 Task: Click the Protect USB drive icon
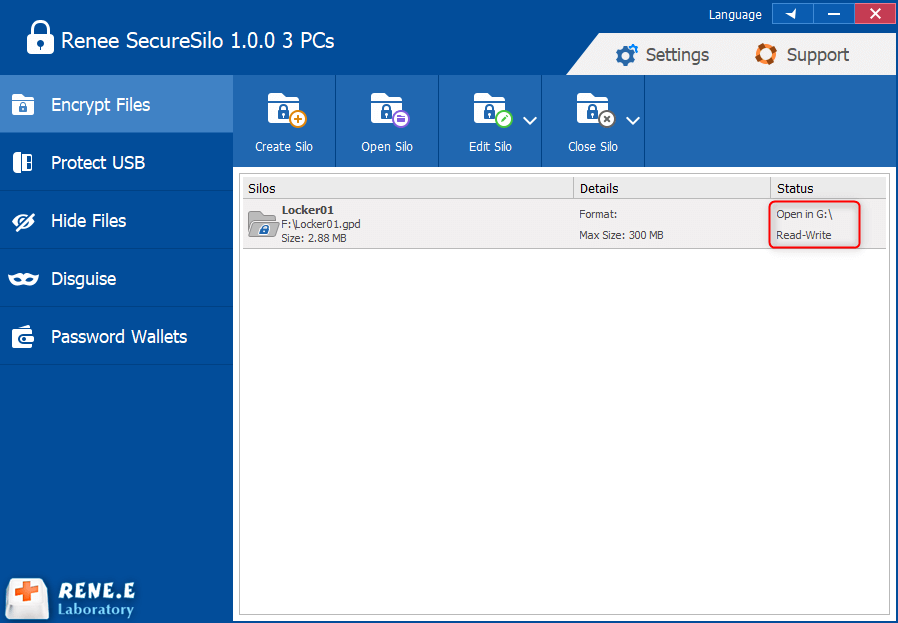tap(23, 163)
